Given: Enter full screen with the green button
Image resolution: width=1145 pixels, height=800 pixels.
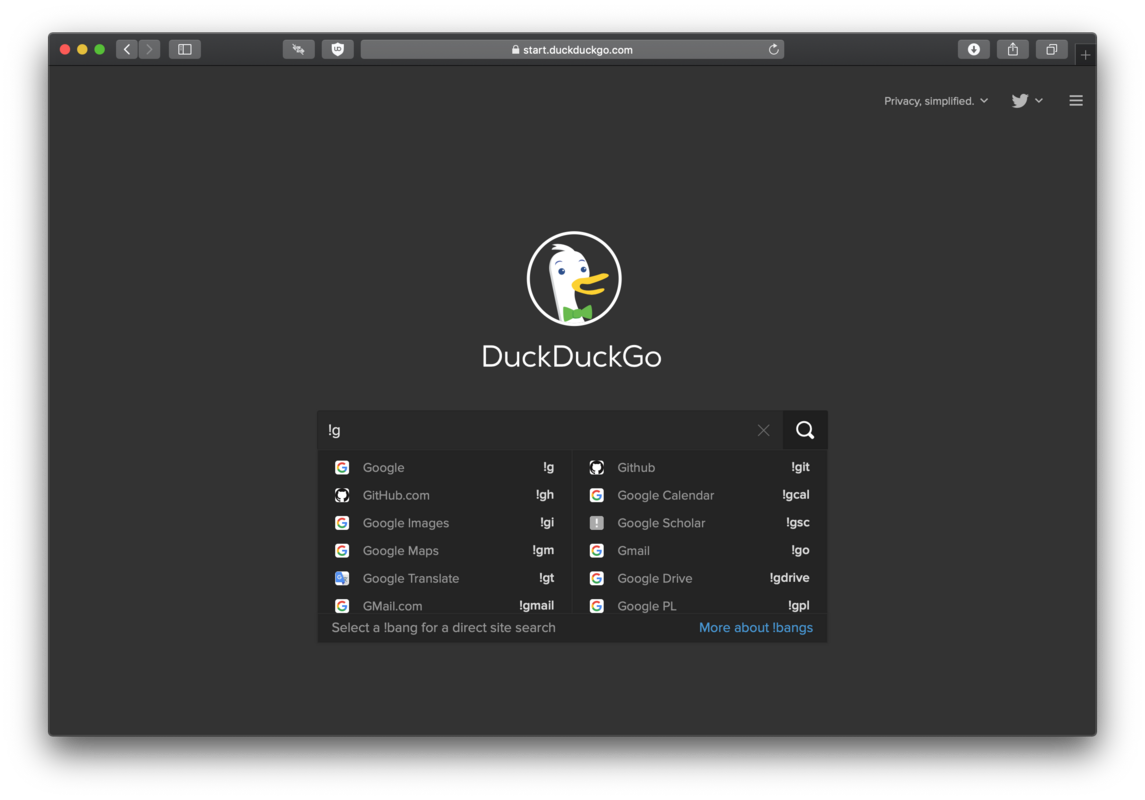Looking at the screenshot, I should (99, 50).
